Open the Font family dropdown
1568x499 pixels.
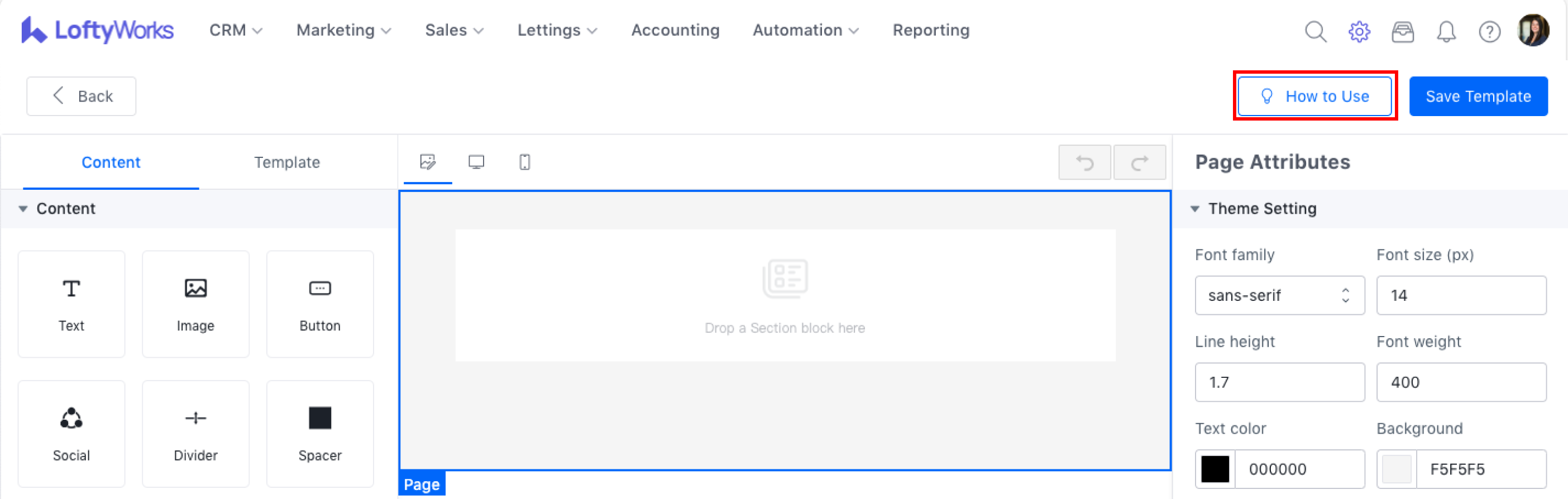coord(1279,295)
